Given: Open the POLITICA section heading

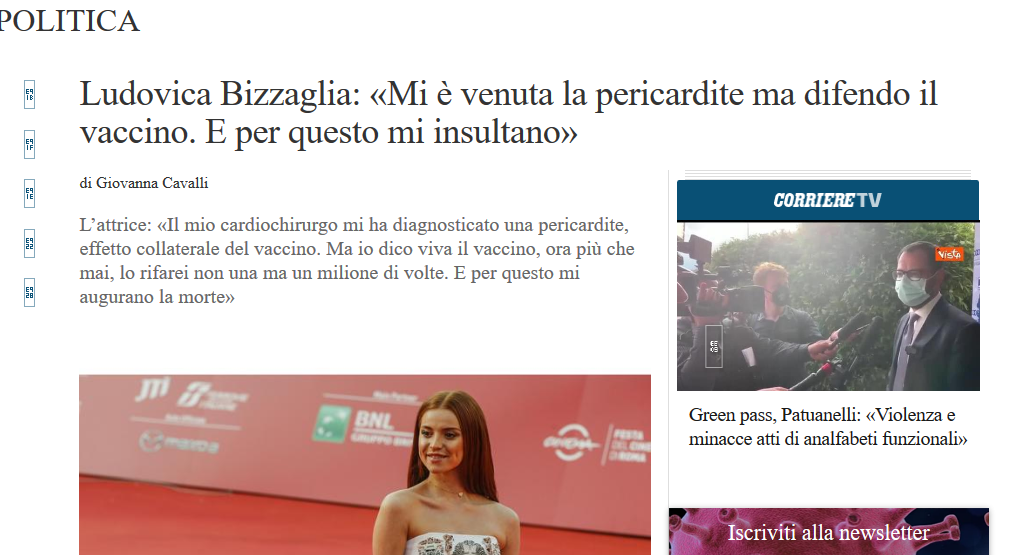Looking at the screenshot, I should click(x=69, y=21).
